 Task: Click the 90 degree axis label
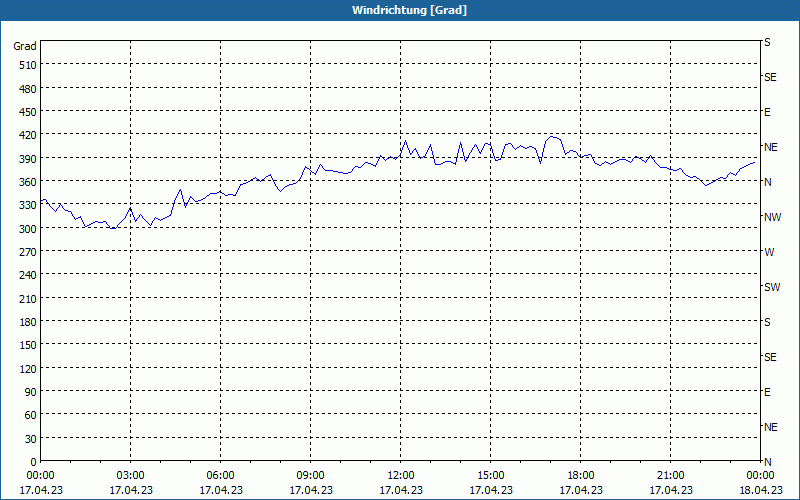31,392
